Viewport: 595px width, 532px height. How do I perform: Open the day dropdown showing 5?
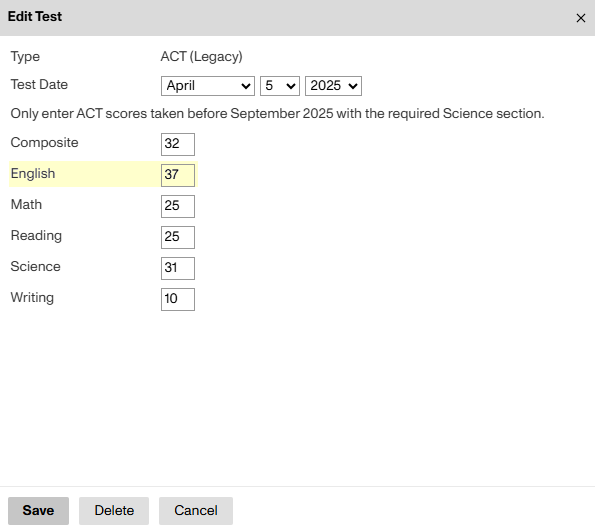tap(280, 86)
